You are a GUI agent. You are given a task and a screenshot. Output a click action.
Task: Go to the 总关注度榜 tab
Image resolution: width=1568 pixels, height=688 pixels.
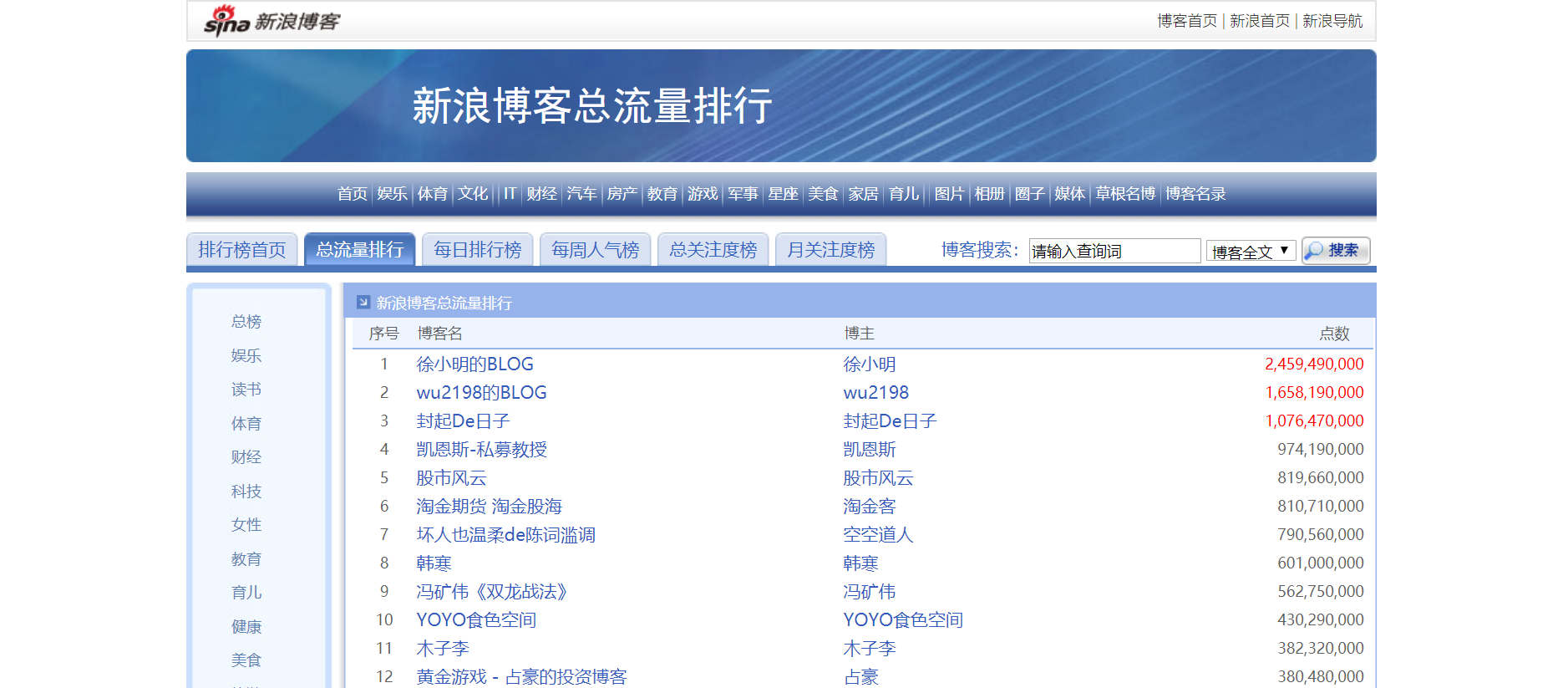click(x=713, y=250)
